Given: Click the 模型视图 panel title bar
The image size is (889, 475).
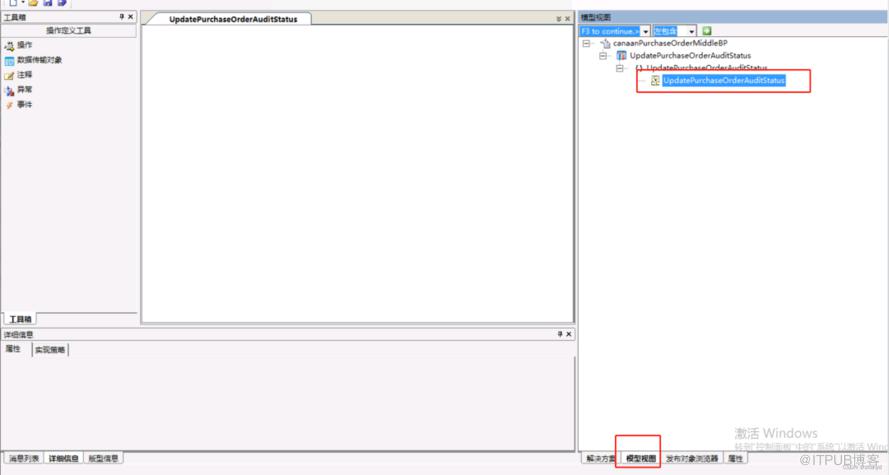Looking at the screenshot, I should (733, 18).
